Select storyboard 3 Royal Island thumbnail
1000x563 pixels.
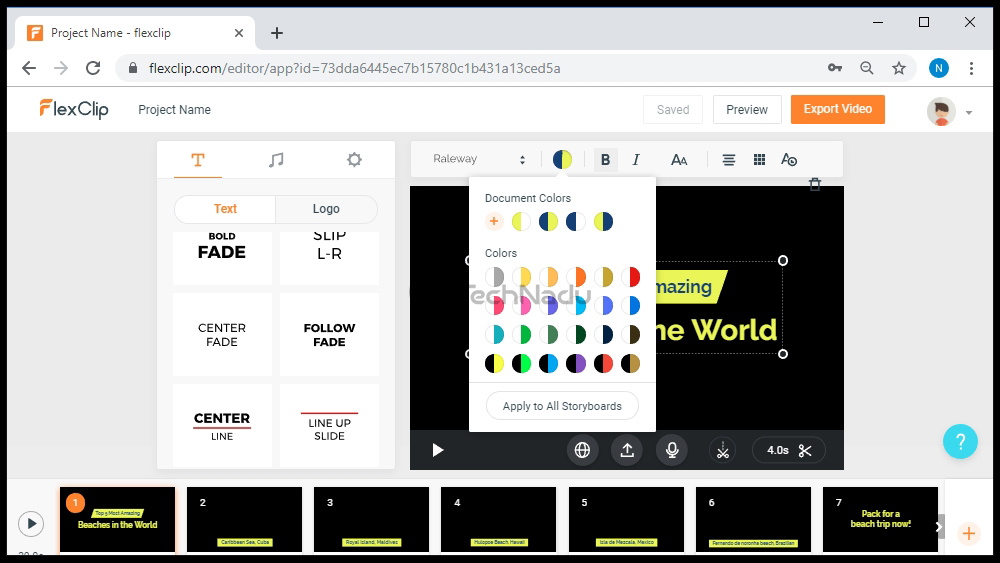371,519
